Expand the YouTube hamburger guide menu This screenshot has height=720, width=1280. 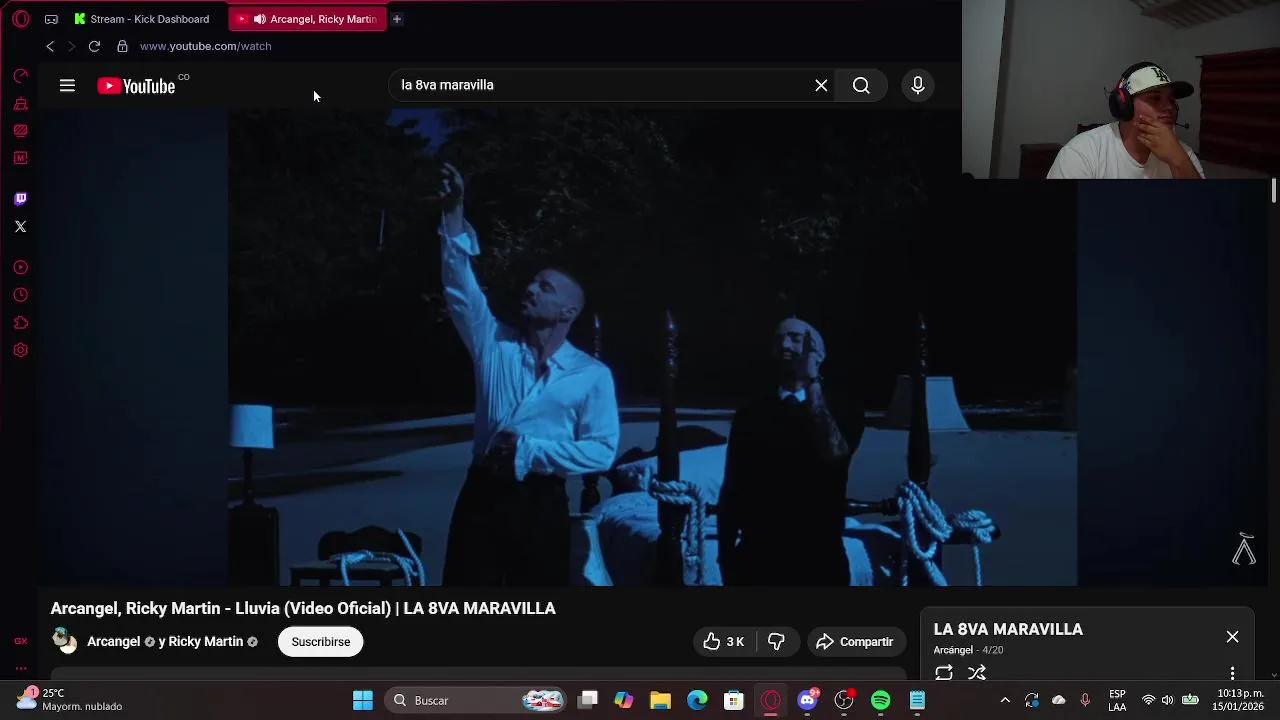click(67, 86)
